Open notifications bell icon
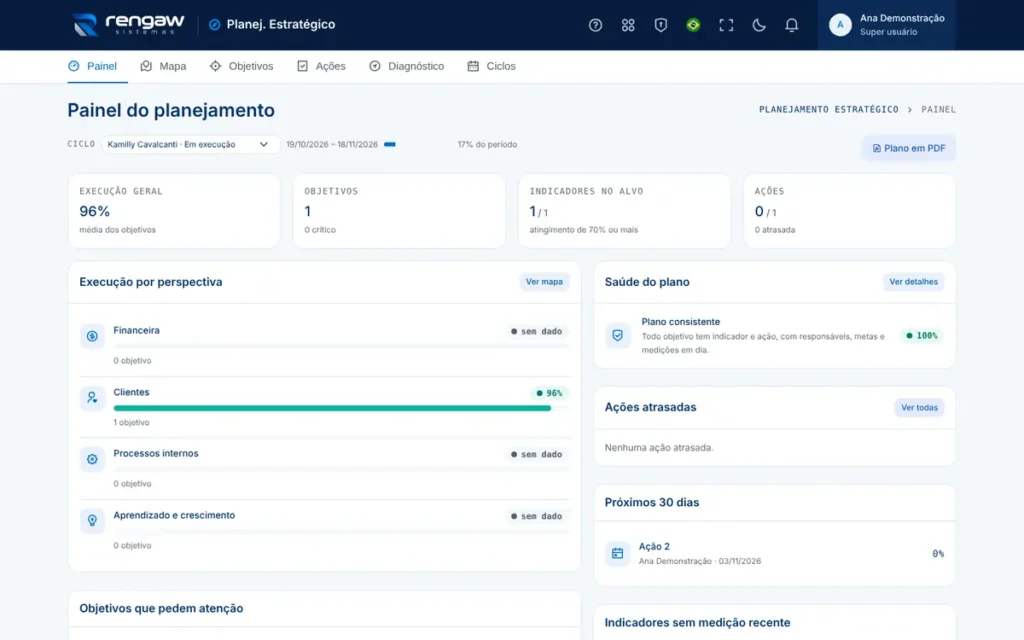The height and width of the screenshot is (640, 1024). [791, 25]
